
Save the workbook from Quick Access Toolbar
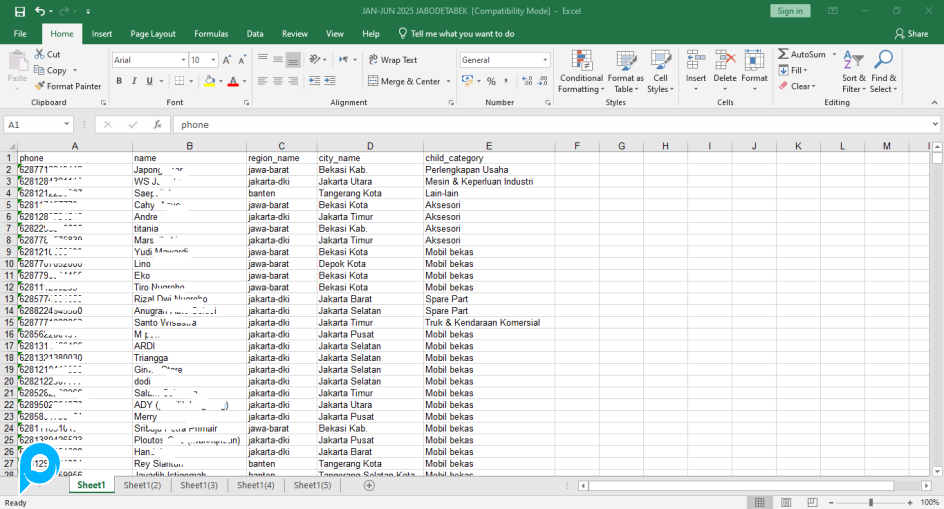tap(20, 11)
